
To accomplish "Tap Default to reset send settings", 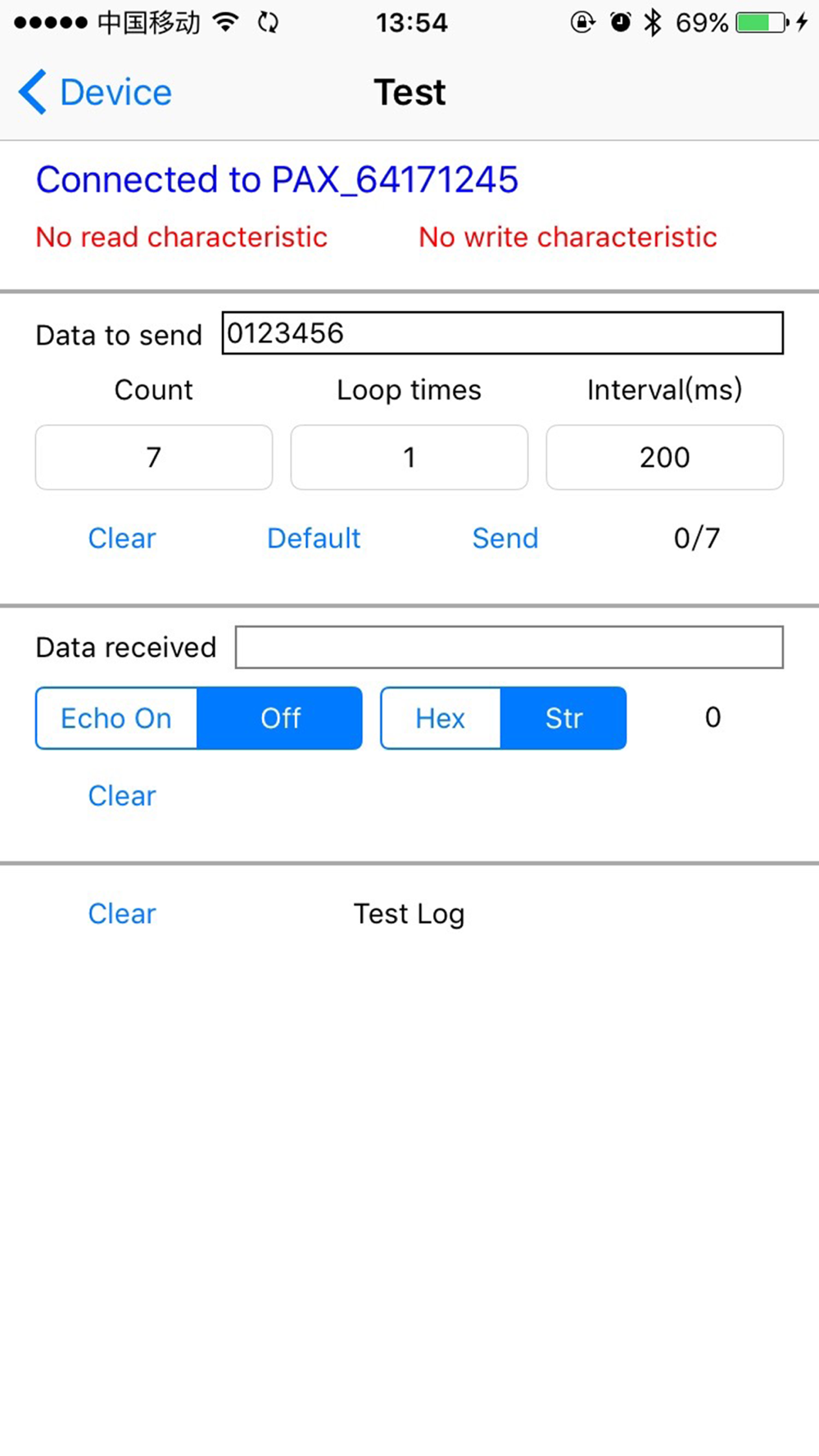I will [314, 538].
